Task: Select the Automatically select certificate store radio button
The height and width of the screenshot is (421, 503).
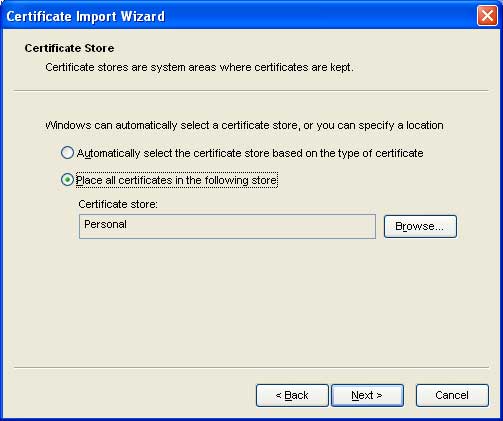Action: 67,153
